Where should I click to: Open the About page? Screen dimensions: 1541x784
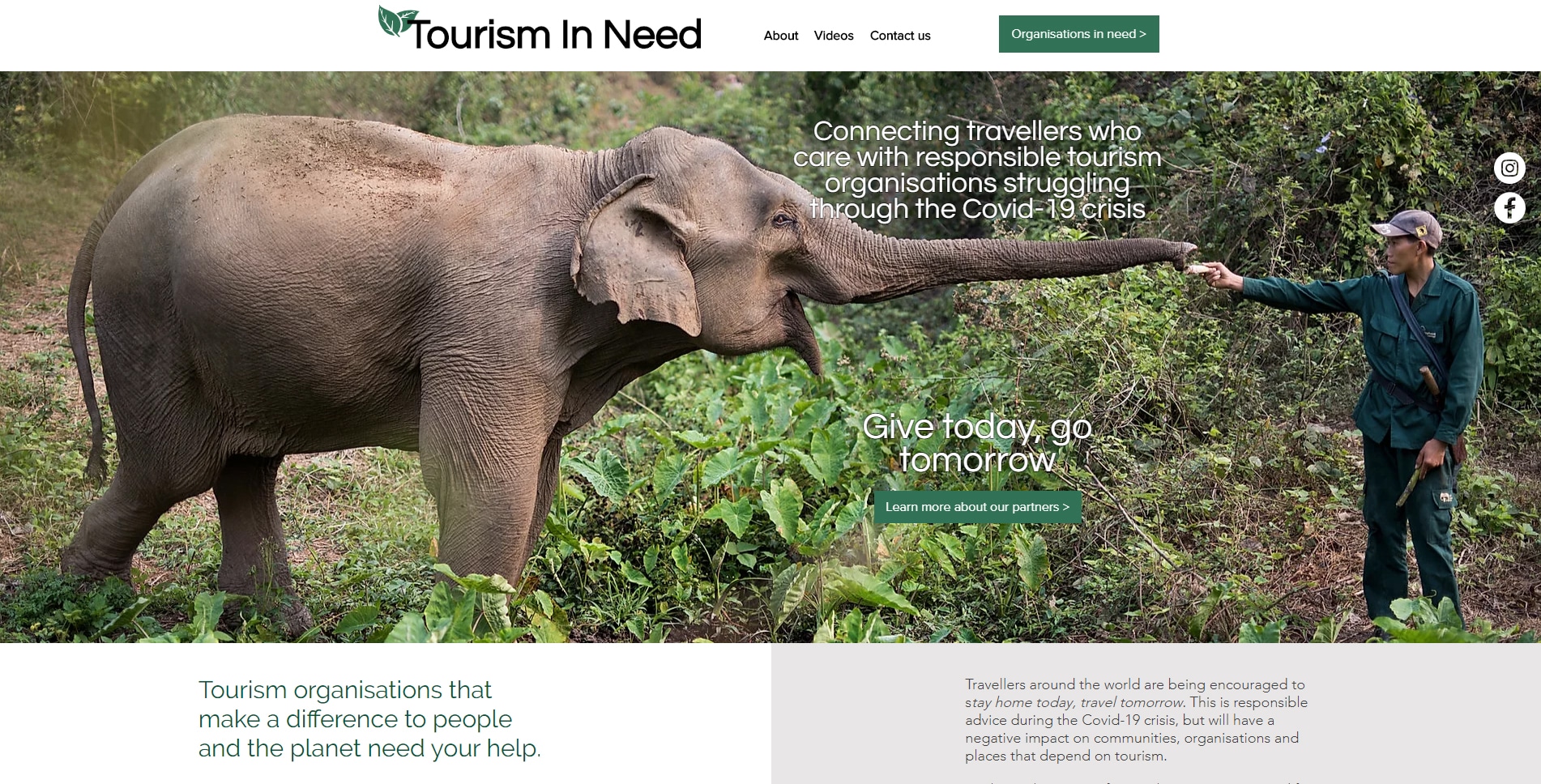[781, 36]
